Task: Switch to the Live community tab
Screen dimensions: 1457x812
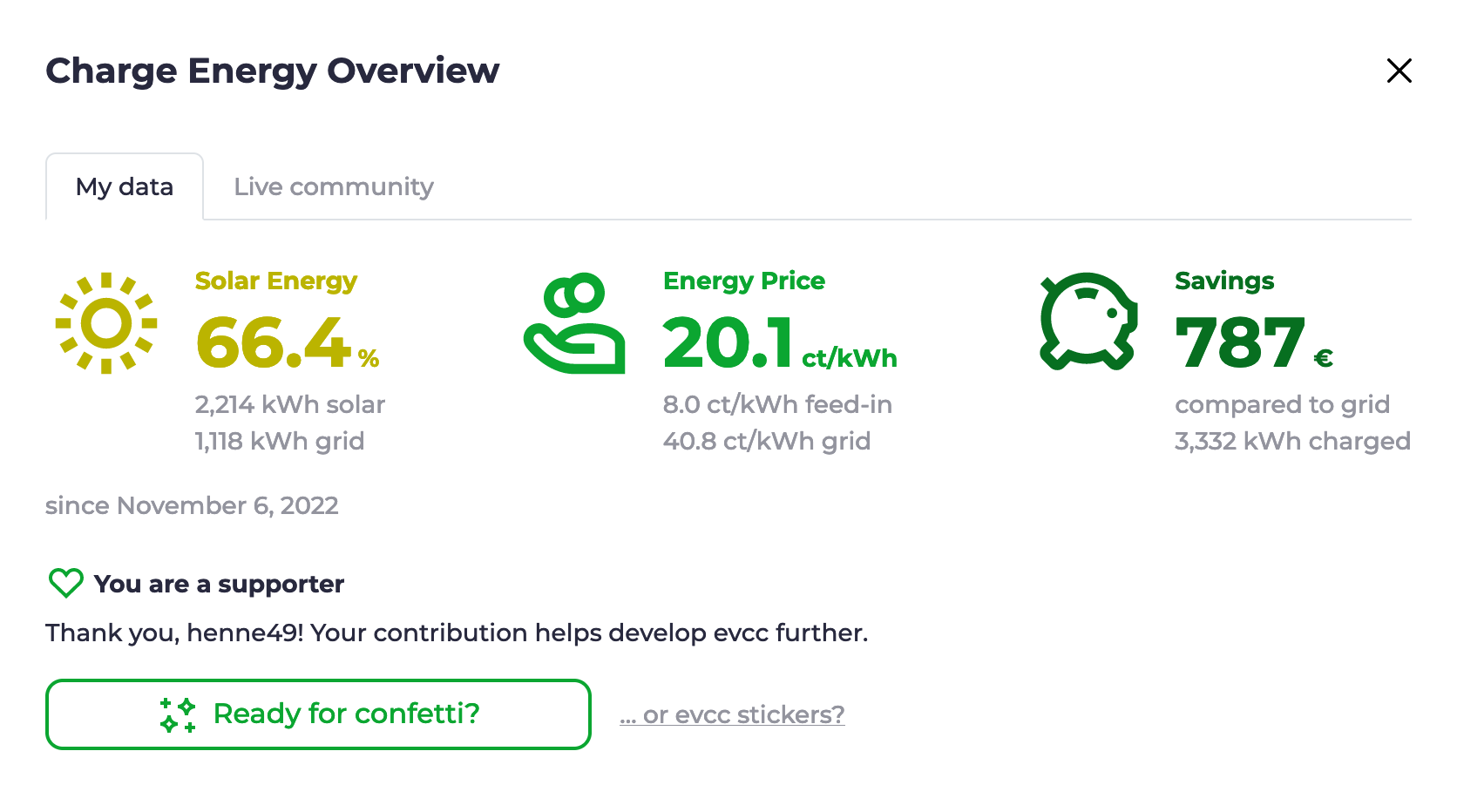Action: click(333, 186)
